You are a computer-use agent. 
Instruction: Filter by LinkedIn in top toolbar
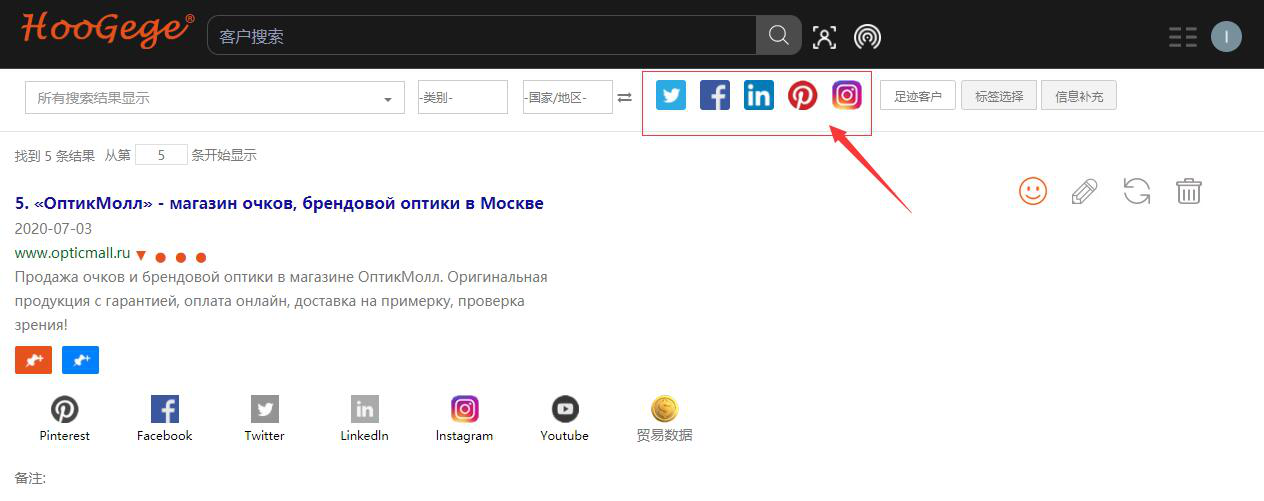pyautogui.click(x=758, y=95)
